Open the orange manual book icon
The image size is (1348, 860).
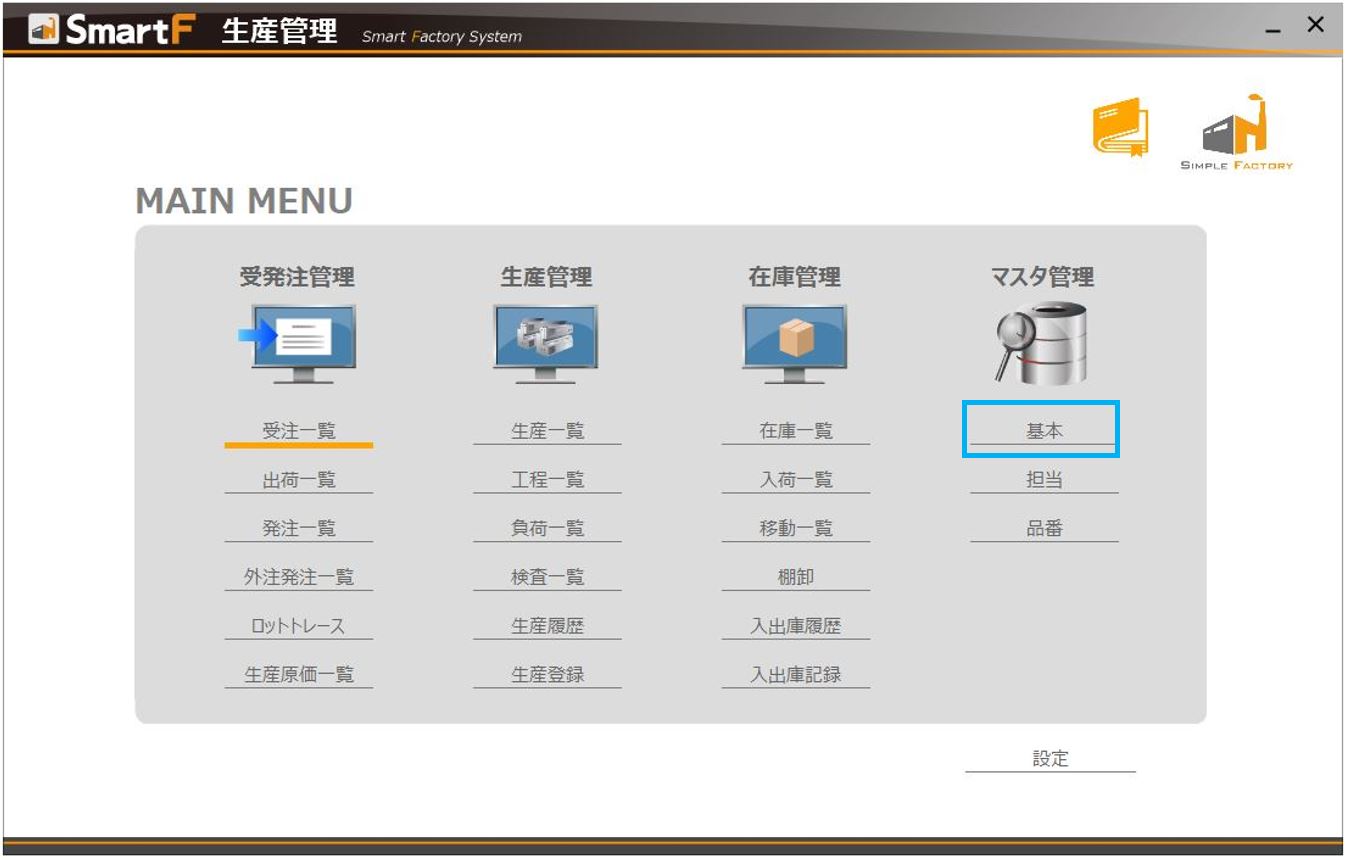coord(1120,127)
